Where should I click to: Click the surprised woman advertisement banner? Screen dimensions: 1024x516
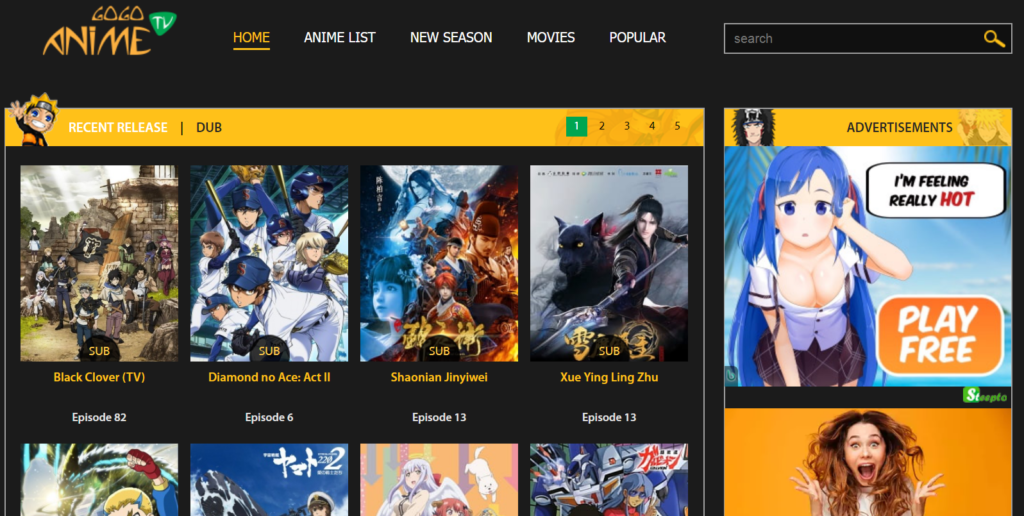click(867, 462)
